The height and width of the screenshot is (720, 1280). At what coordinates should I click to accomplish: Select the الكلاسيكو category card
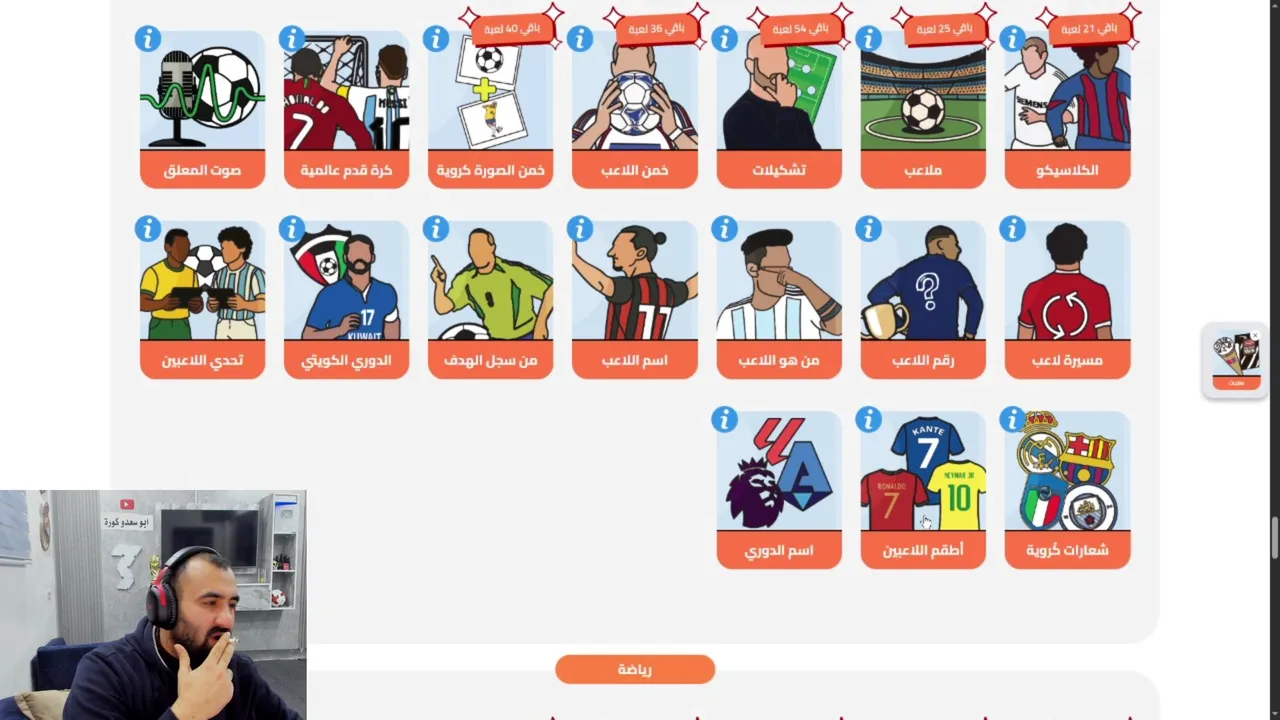point(1067,109)
